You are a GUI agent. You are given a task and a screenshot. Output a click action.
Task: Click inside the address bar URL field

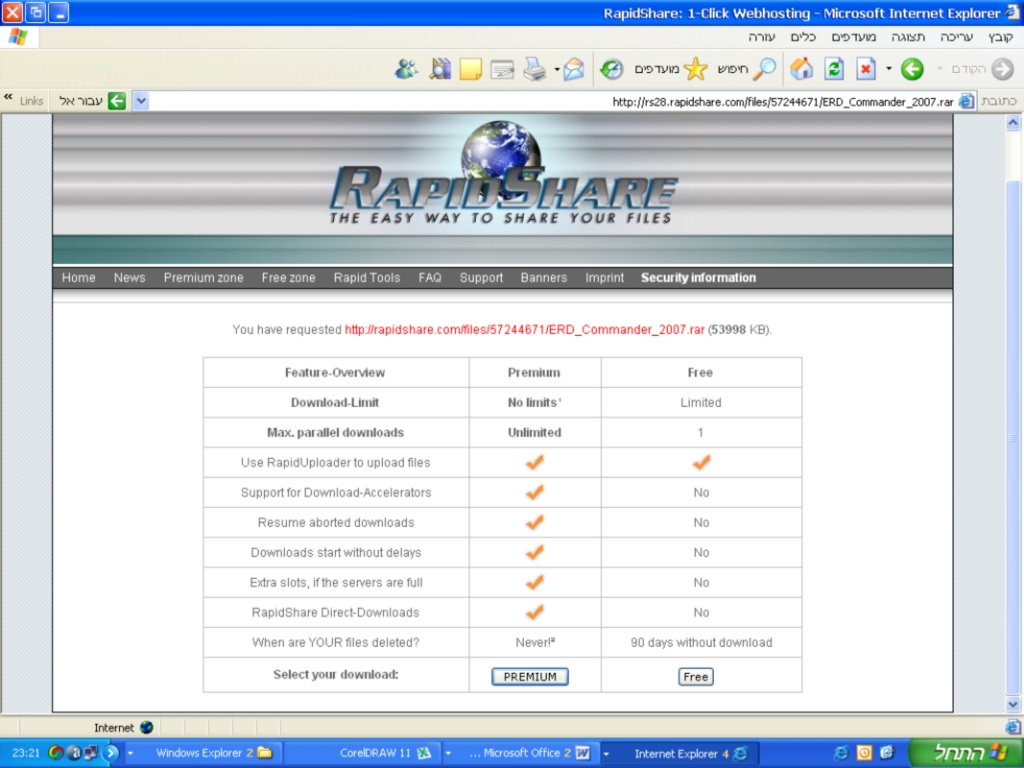point(552,101)
